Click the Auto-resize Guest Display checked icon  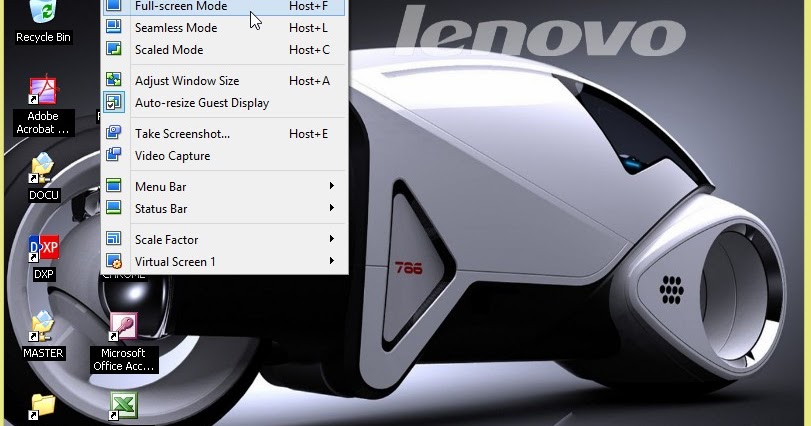(x=113, y=102)
